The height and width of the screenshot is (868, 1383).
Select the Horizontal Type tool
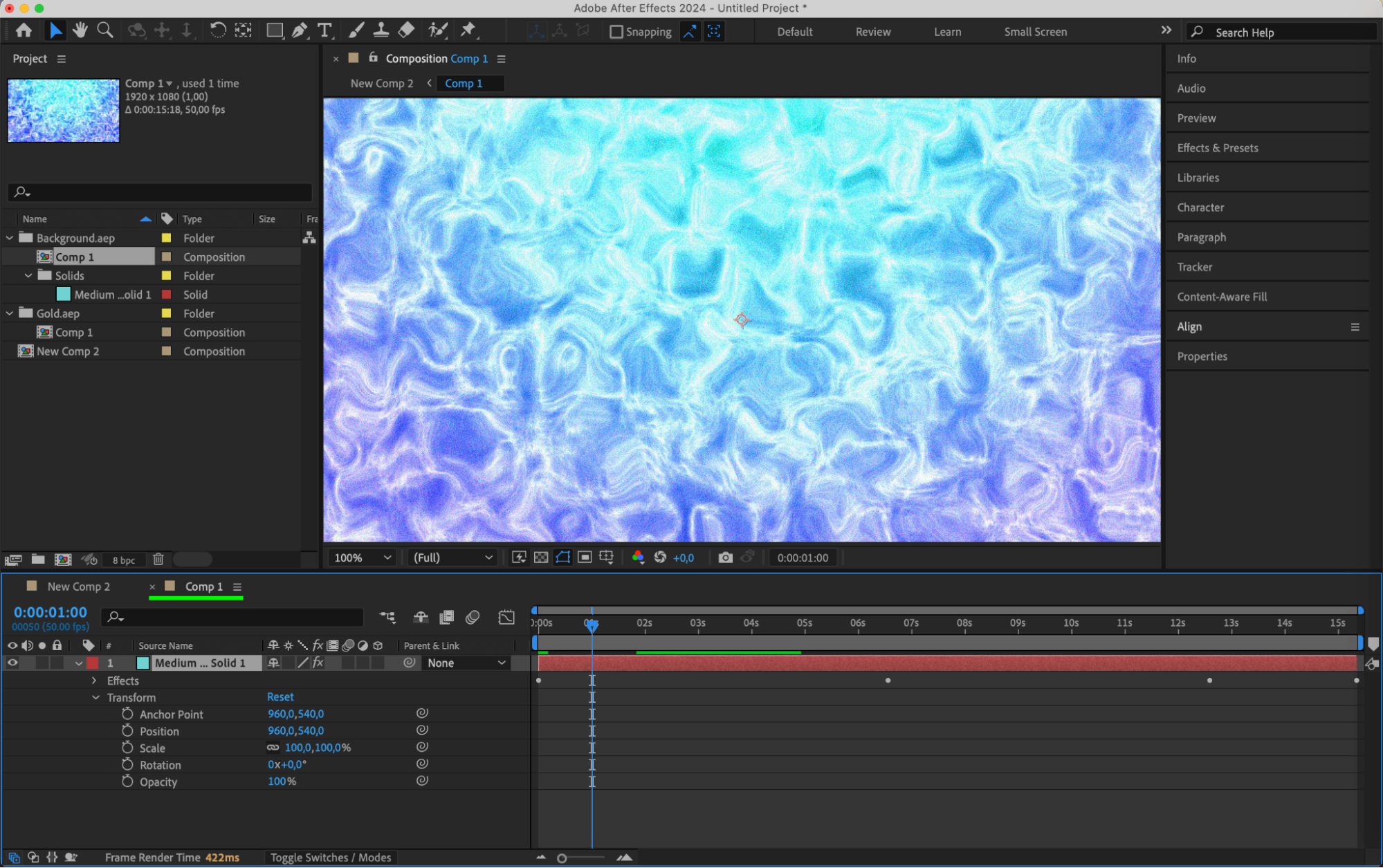coord(324,30)
